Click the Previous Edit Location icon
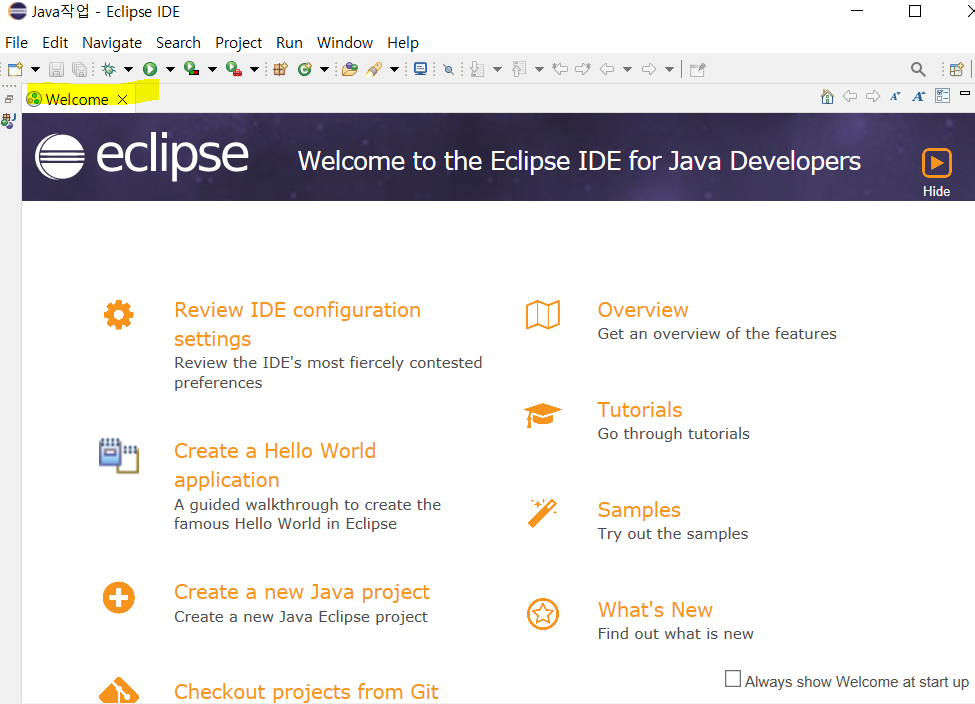 (x=560, y=69)
